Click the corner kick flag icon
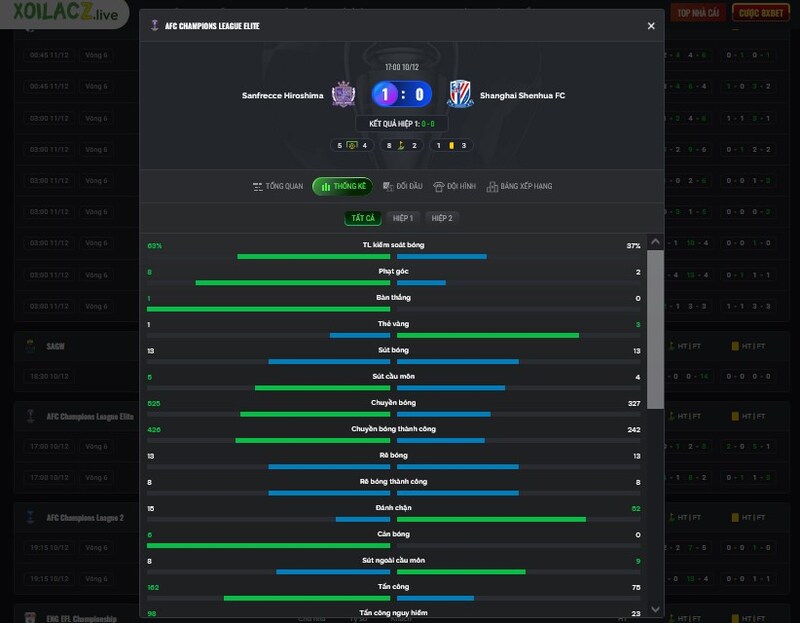 click(401, 146)
